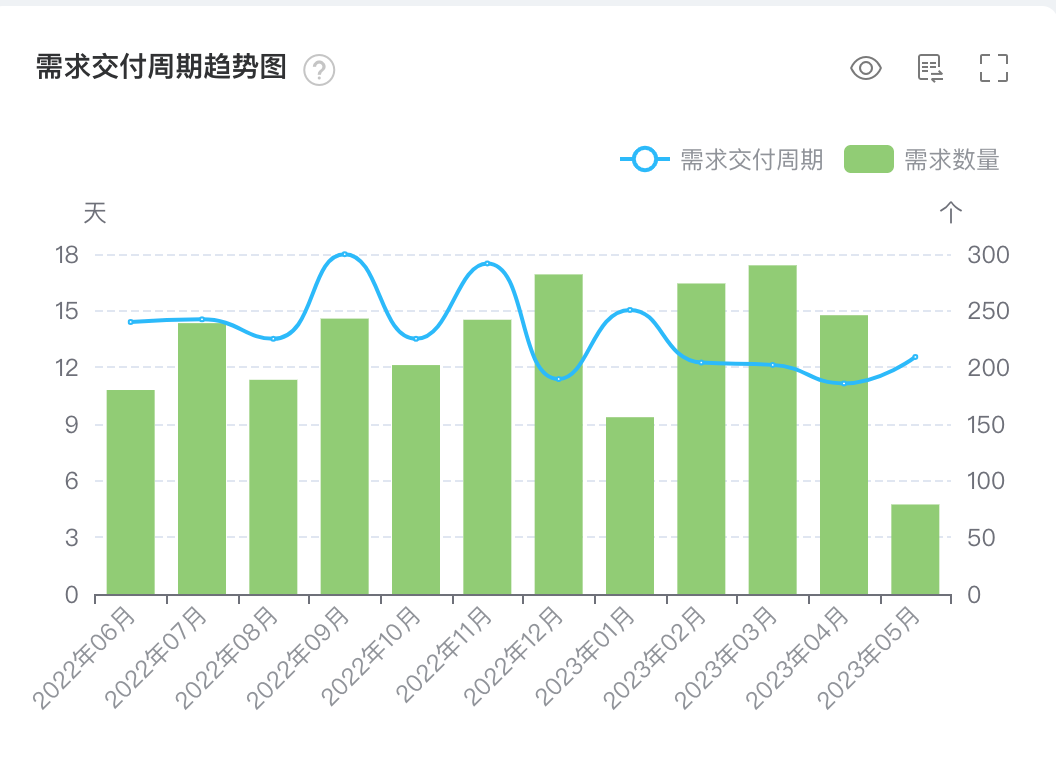Image resolution: width=1056 pixels, height=768 pixels.
Task: Click the blue line point for 2023年01月
Action: click(630, 310)
